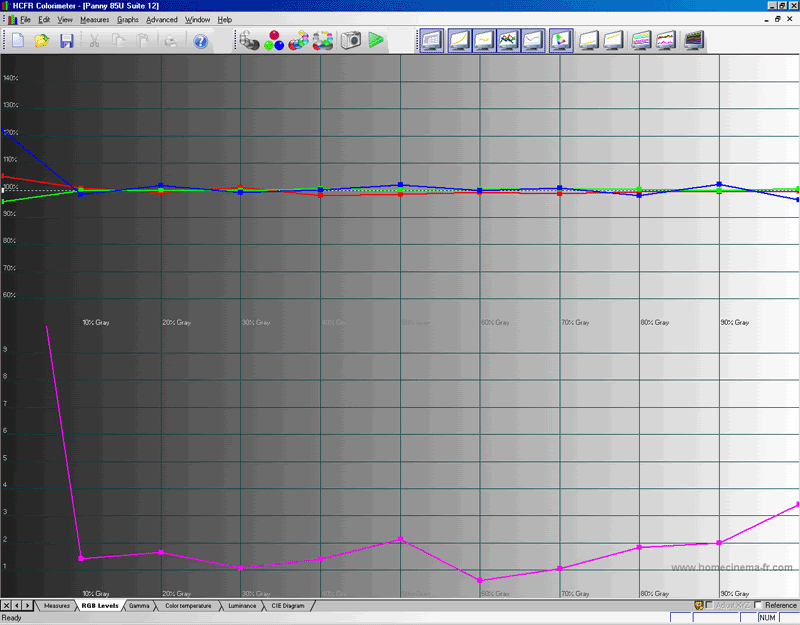Viewport: 800px width, 625px height.
Task: Create a new document with the blank page icon
Action: [18, 40]
